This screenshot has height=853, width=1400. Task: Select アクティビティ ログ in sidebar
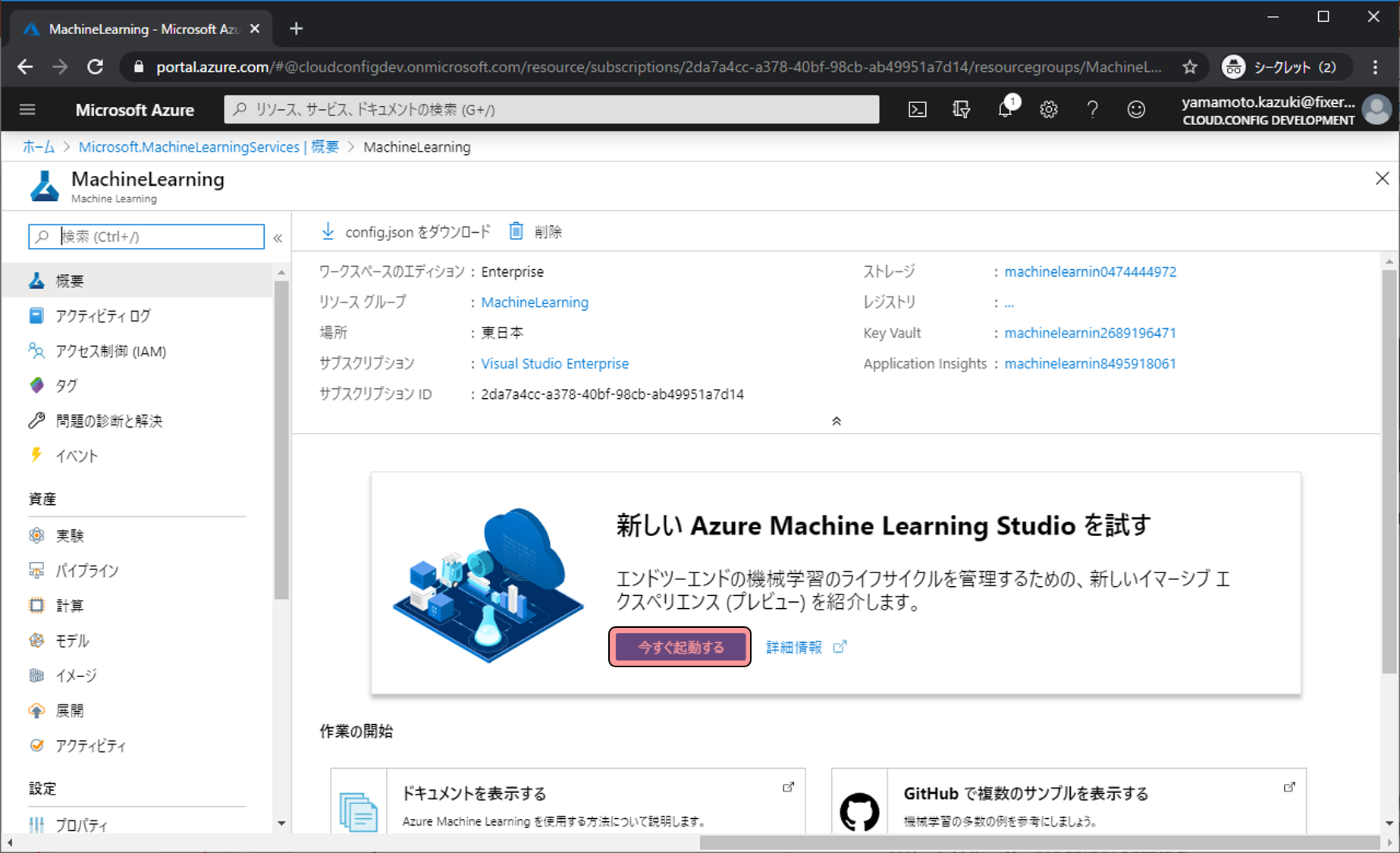102,316
